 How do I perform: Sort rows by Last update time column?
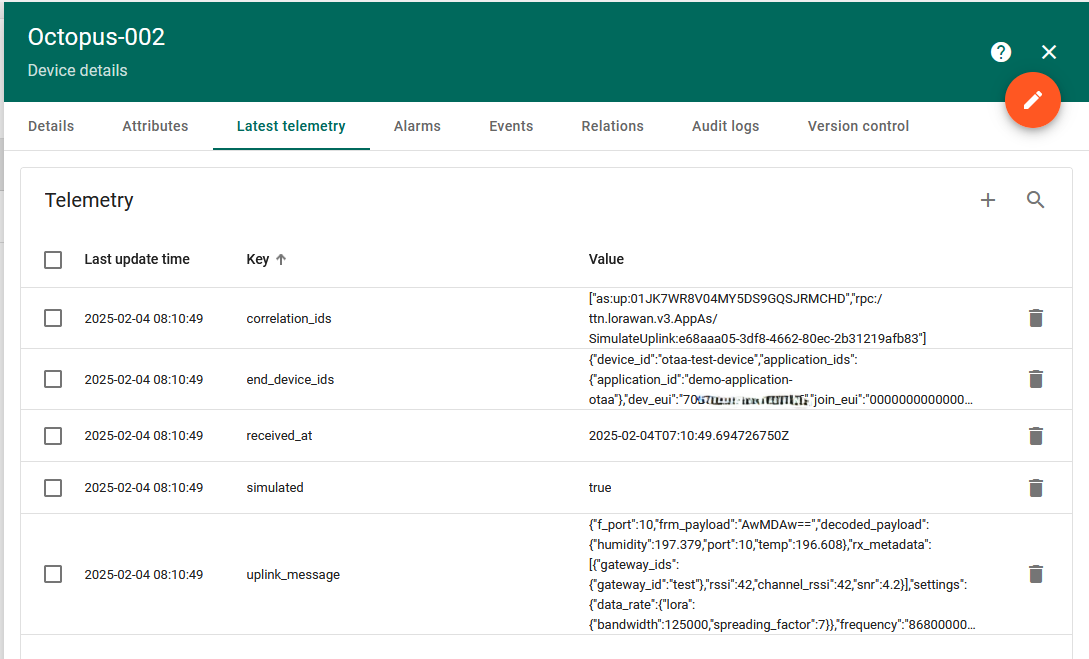coord(137,259)
